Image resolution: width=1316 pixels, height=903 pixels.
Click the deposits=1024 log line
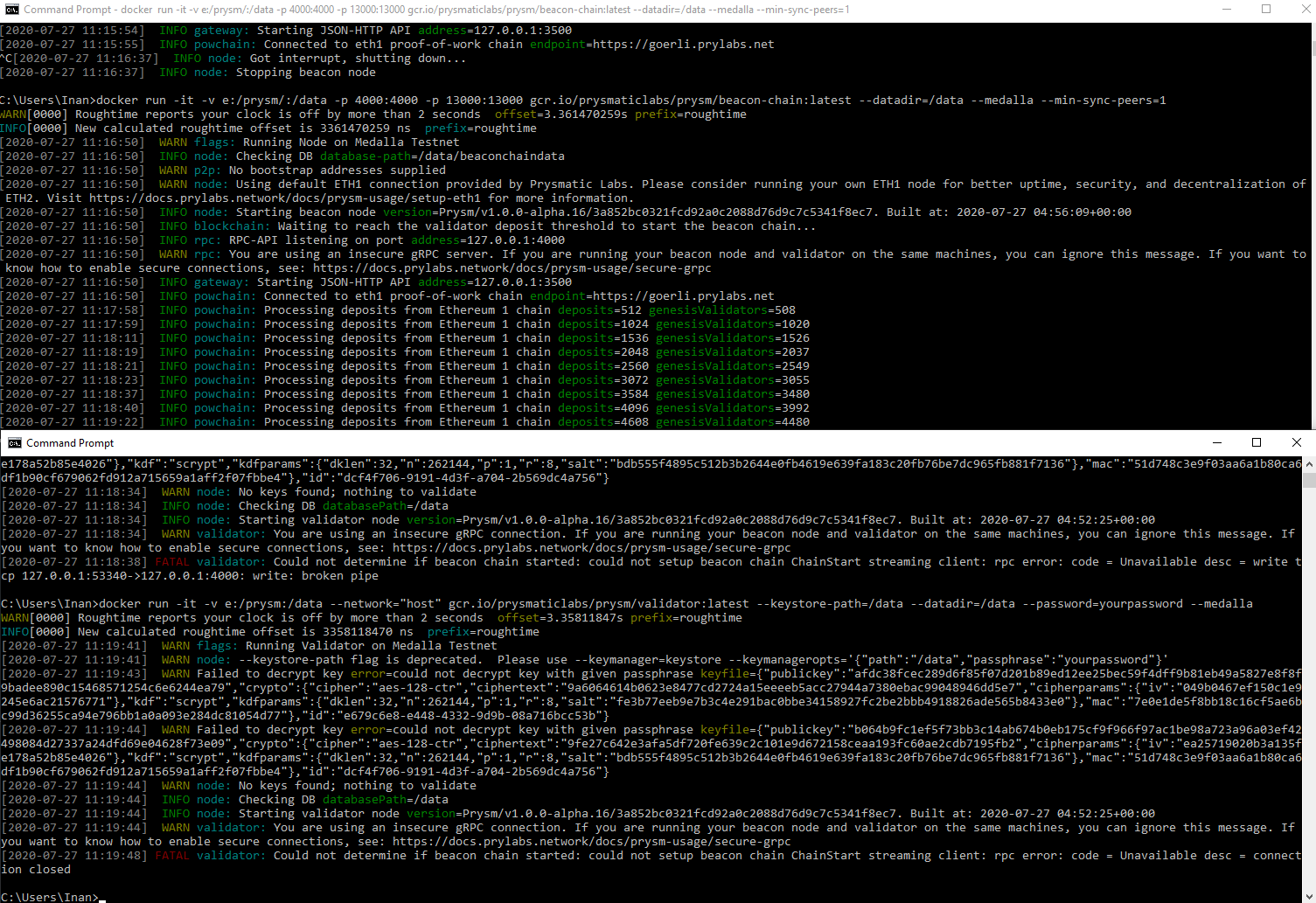pyautogui.click(x=405, y=324)
